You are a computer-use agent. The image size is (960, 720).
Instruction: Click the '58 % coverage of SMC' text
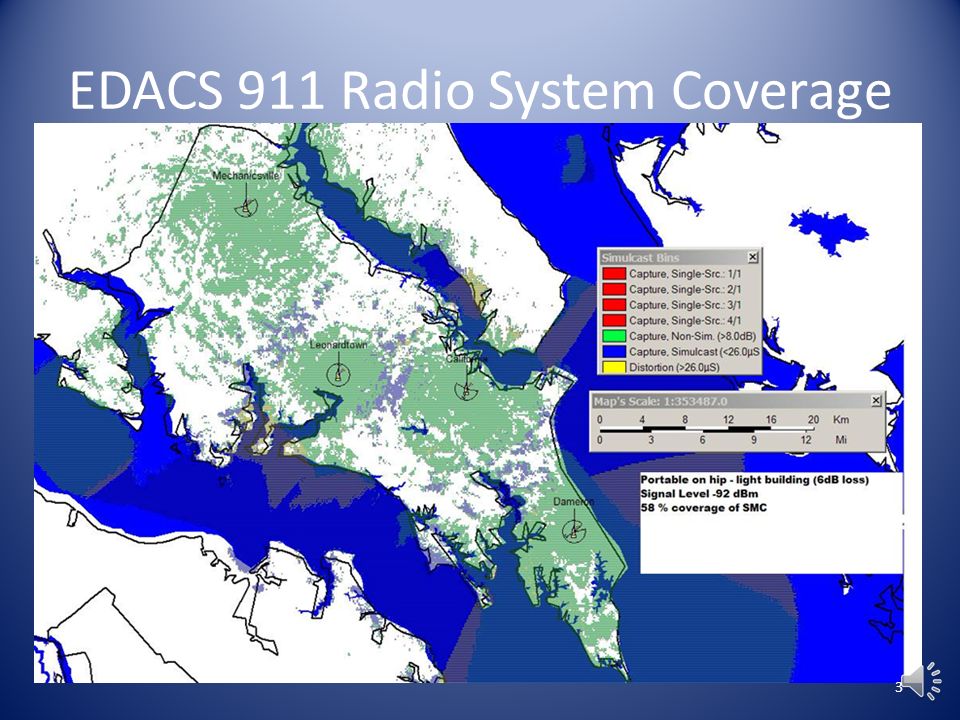[703, 508]
